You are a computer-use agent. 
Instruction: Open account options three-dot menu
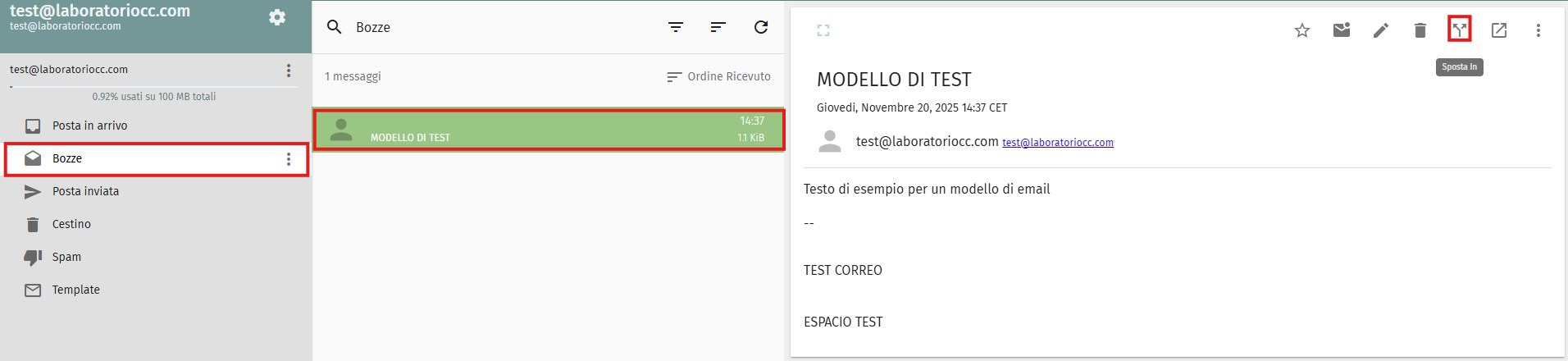tap(289, 71)
